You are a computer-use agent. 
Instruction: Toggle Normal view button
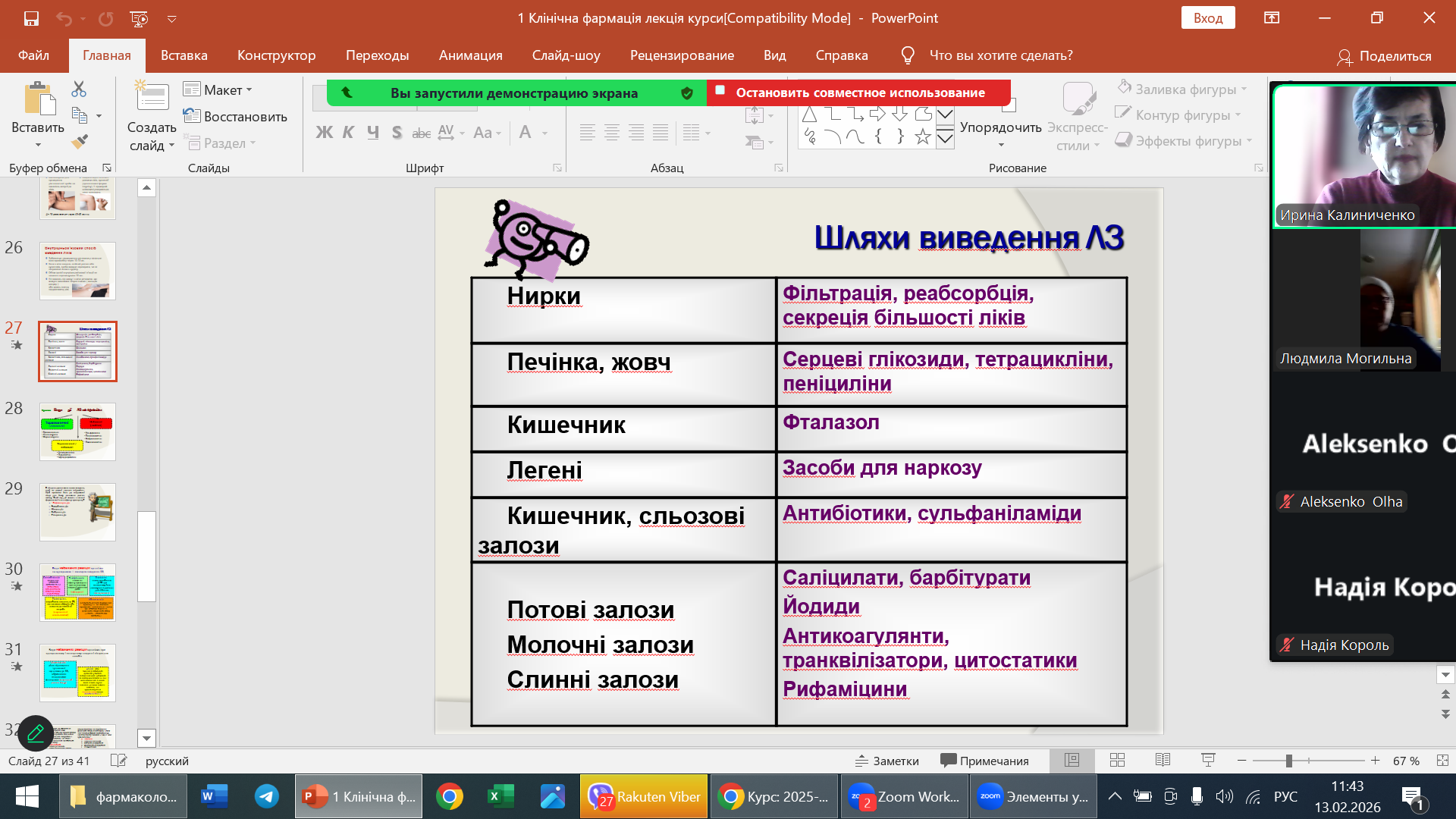[x=1072, y=761]
